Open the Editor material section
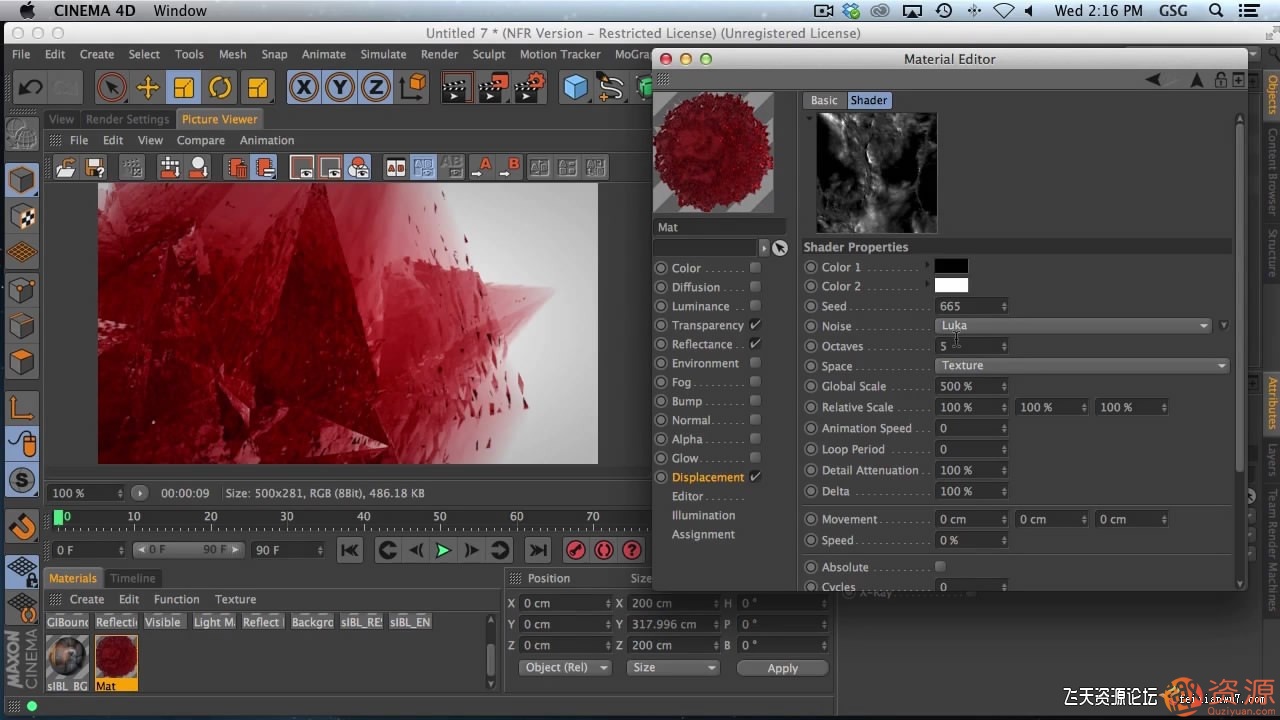Image resolution: width=1280 pixels, height=720 pixels. 687,496
